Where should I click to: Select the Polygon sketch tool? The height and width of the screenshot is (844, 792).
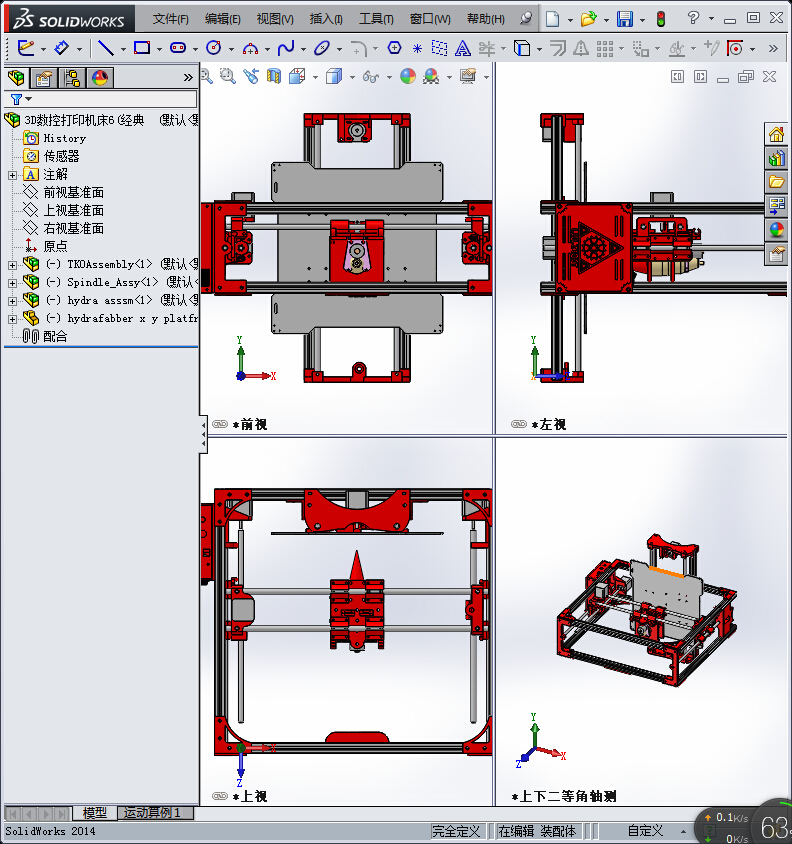coord(395,48)
